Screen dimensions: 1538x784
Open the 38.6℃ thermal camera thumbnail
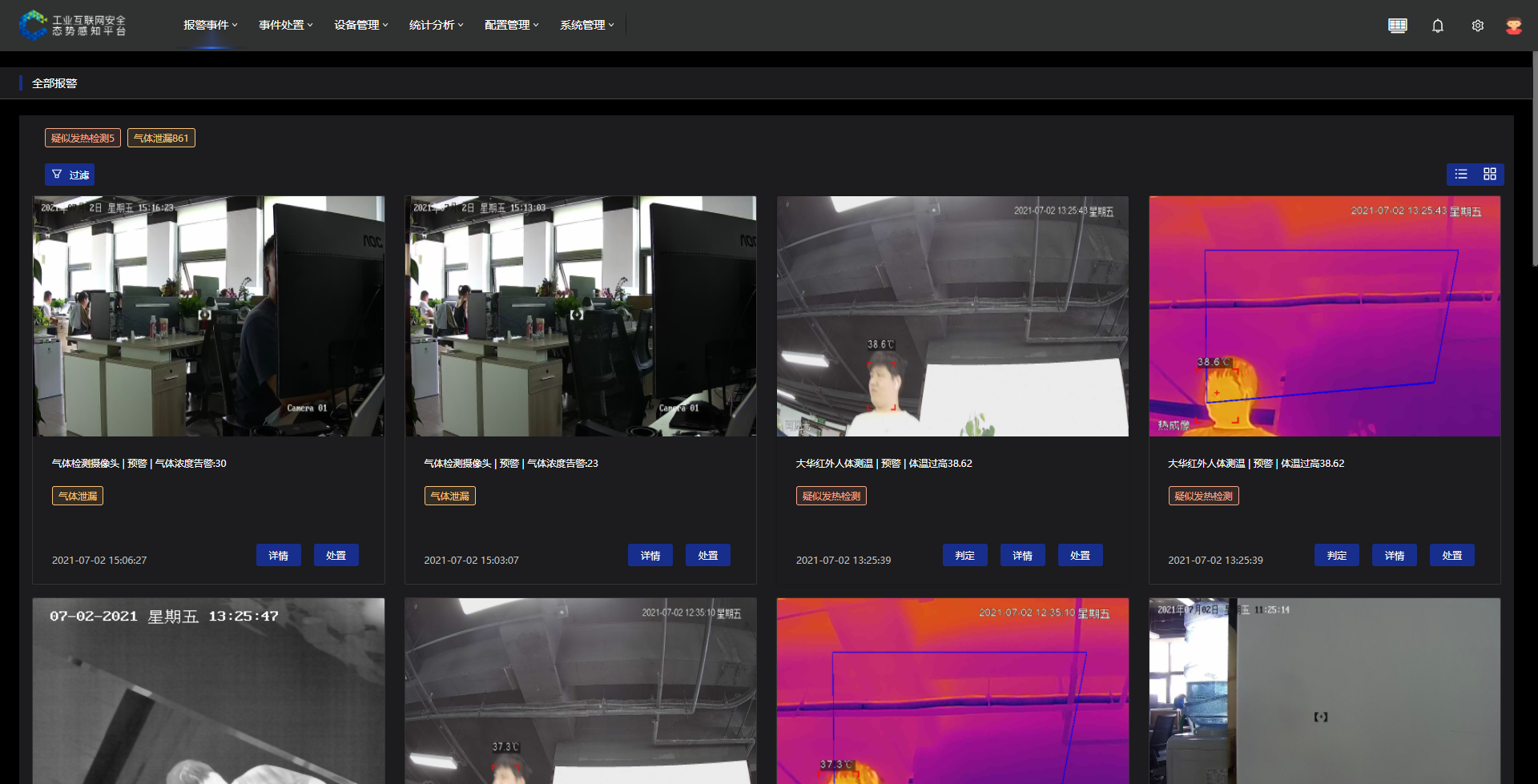(1324, 316)
